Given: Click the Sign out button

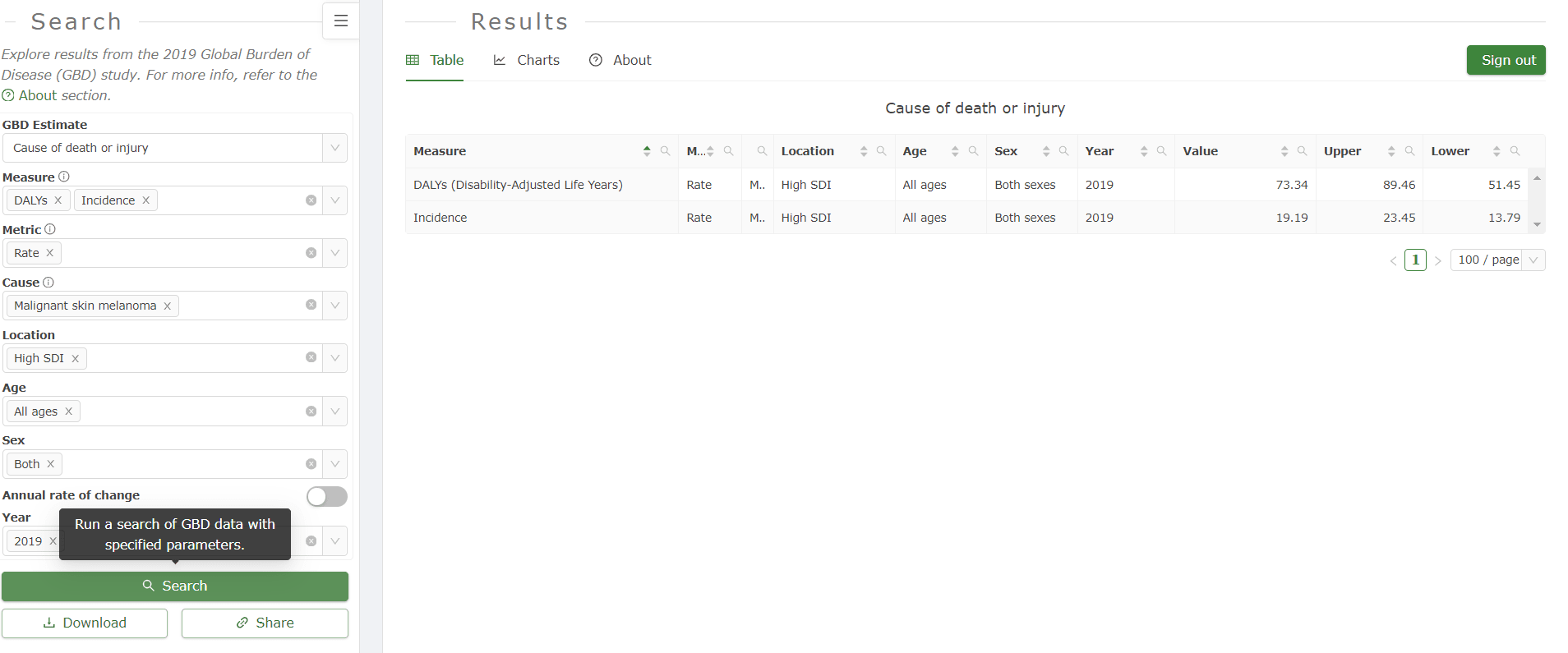Looking at the screenshot, I should tap(1506, 60).
